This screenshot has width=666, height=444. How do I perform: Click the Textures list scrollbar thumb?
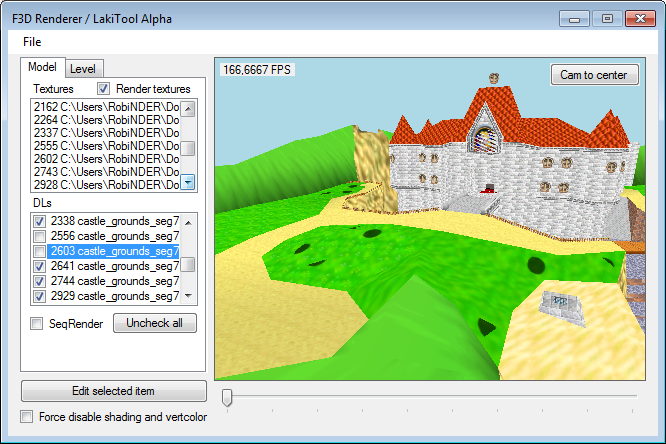tap(188, 148)
